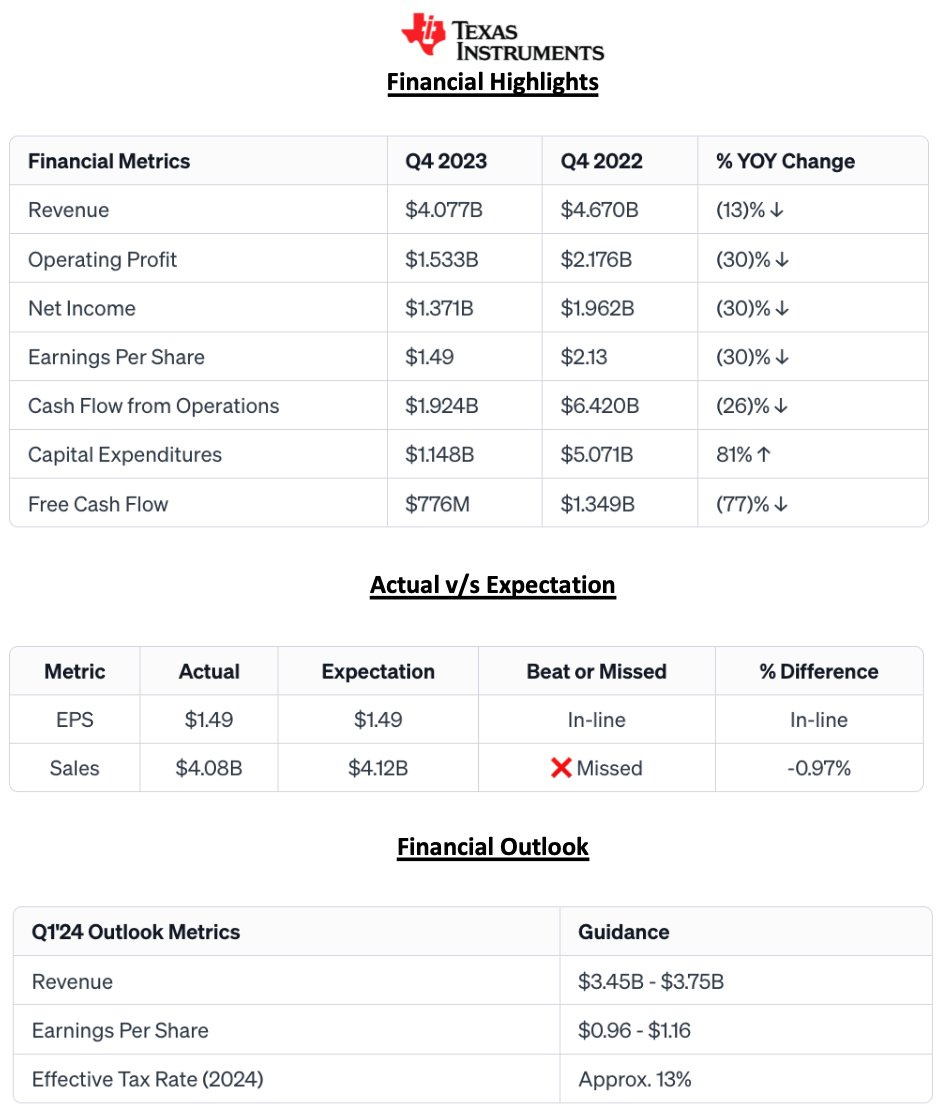Select the -0.97% difference cell
The width and height of the screenshot is (942, 1110).
[x=819, y=768]
